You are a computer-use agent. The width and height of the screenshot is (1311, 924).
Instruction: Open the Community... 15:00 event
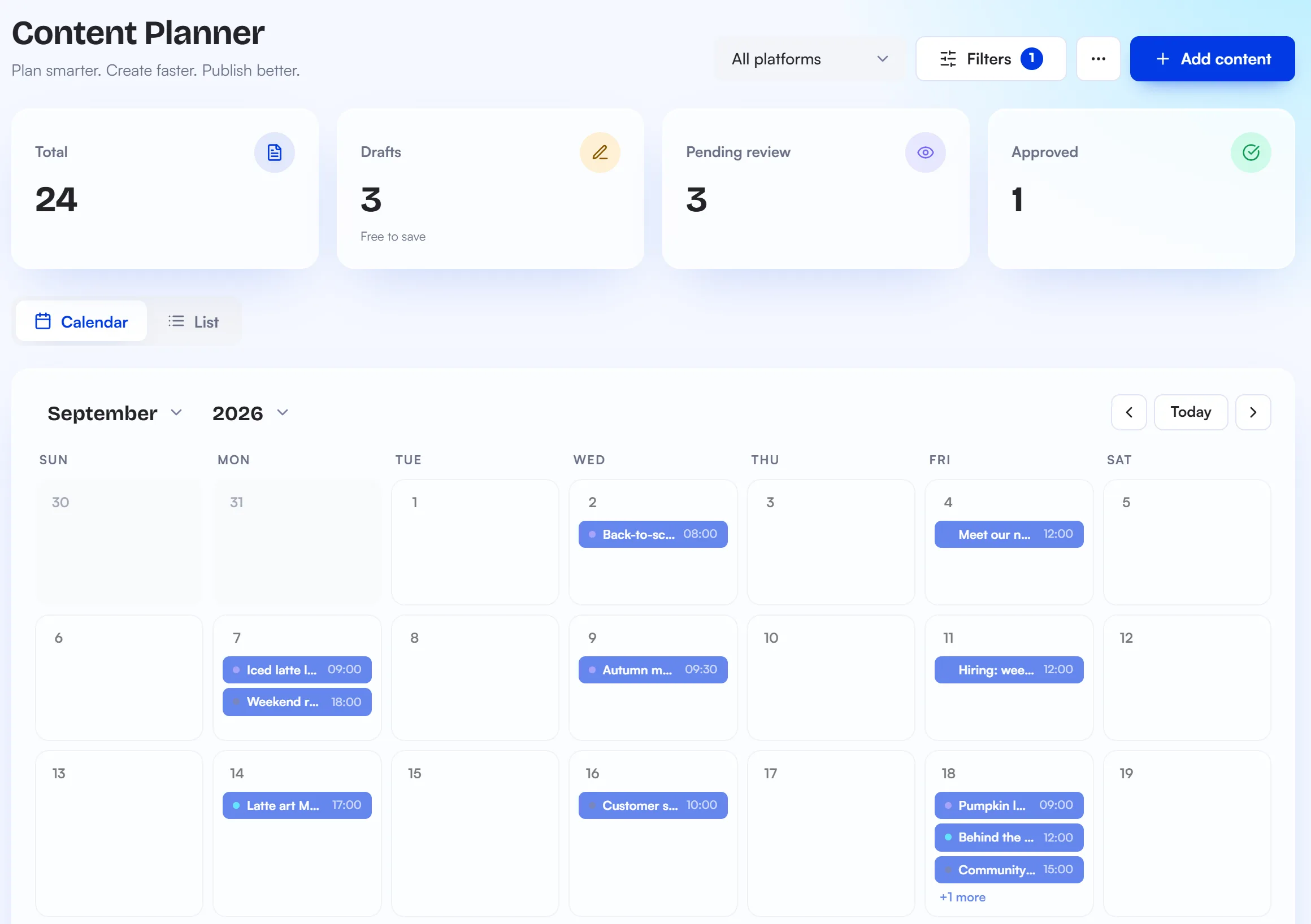pos(1008,870)
